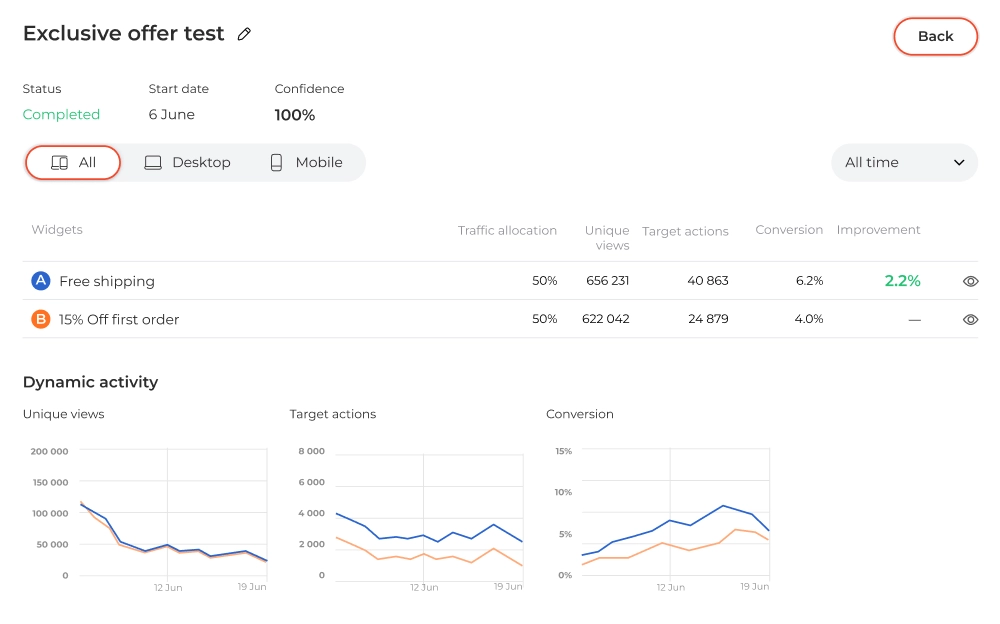This screenshot has height=624, width=1000.
Task: Click the pencil edit icon beside title
Action: click(244, 34)
